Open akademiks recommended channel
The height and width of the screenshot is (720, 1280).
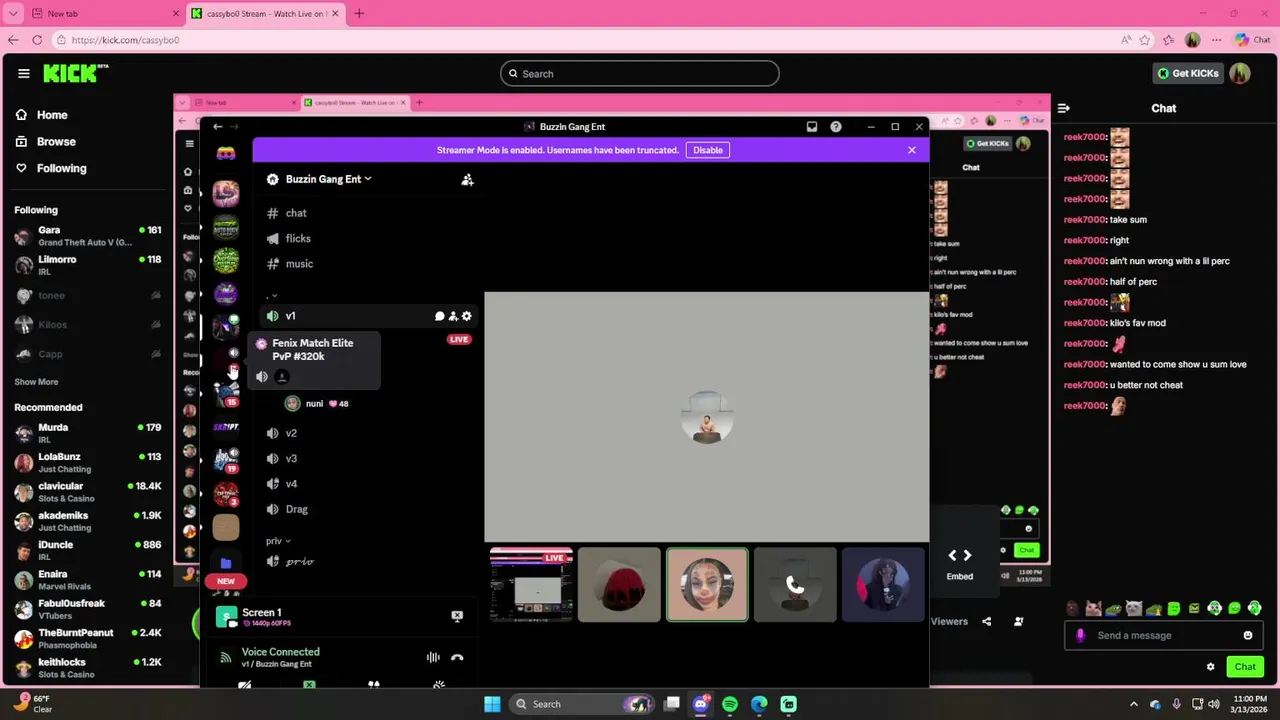coord(87,521)
